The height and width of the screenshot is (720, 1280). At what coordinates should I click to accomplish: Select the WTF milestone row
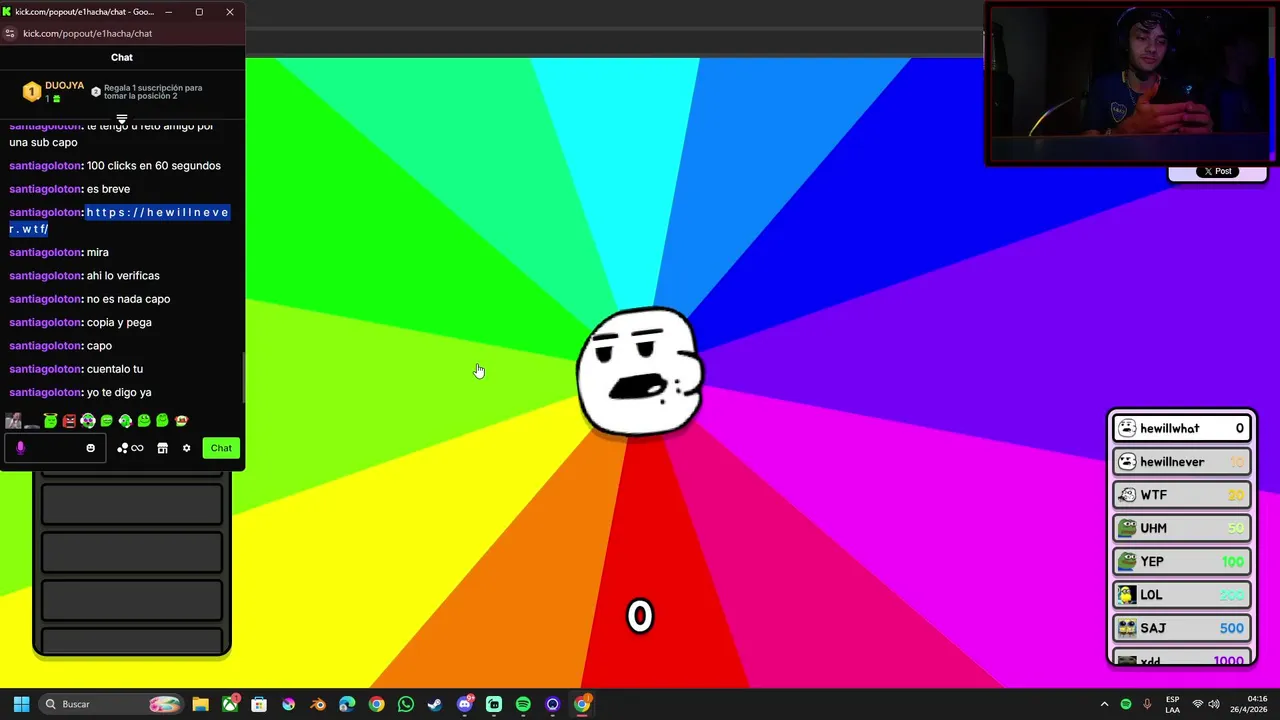pos(1182,495)
